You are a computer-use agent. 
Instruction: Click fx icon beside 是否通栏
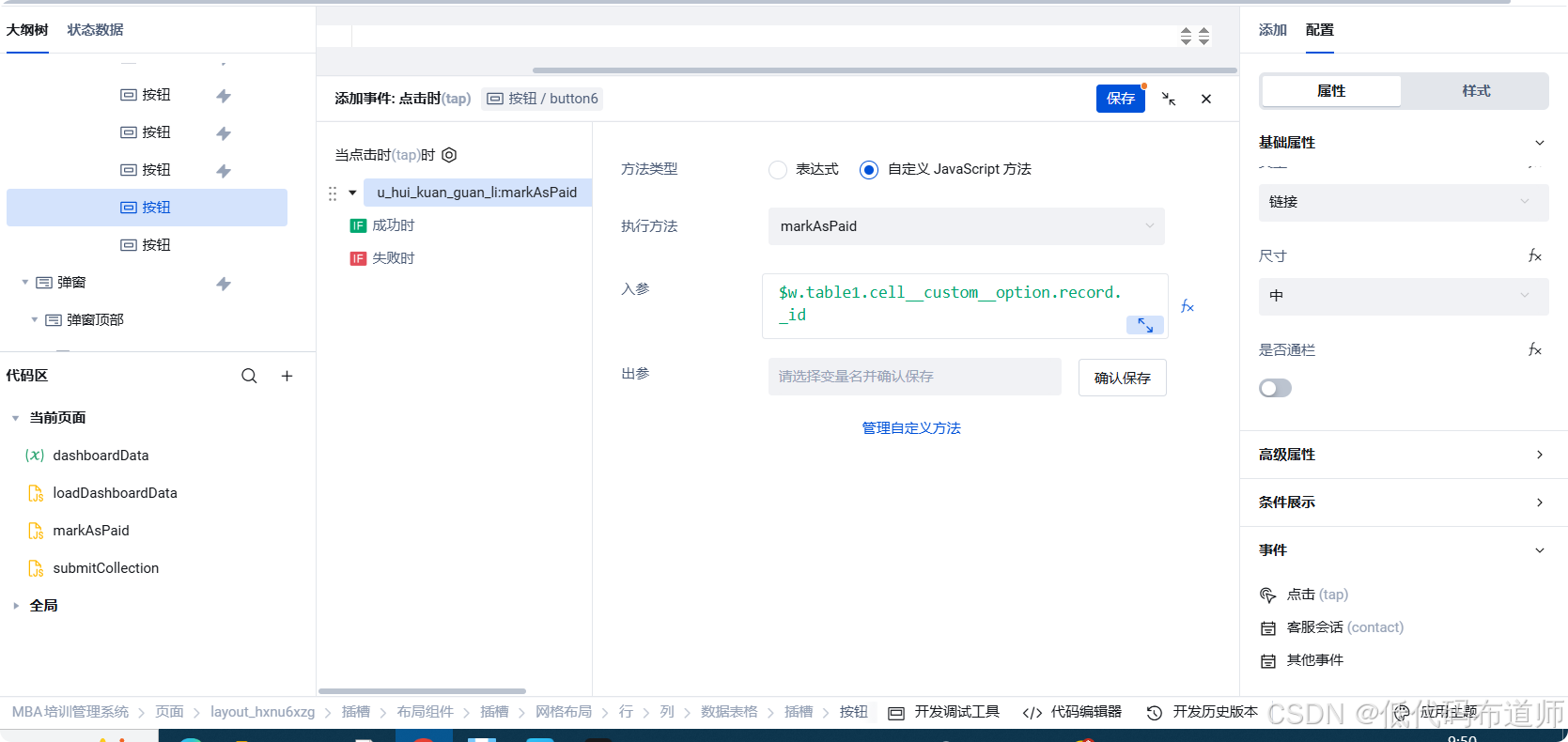tap(1535, 349)
